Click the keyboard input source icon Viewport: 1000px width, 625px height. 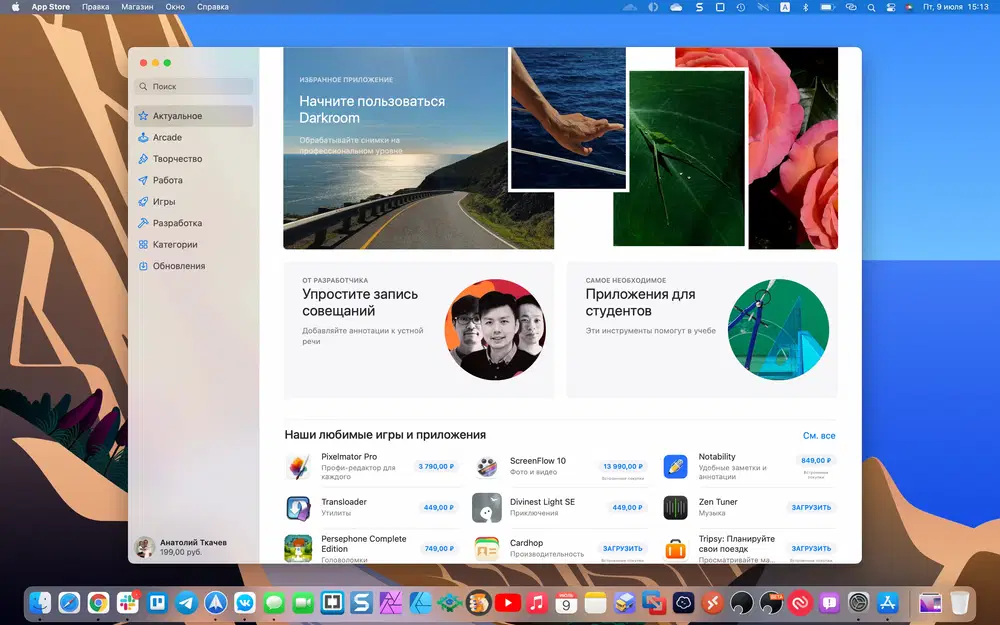[784, 7]
